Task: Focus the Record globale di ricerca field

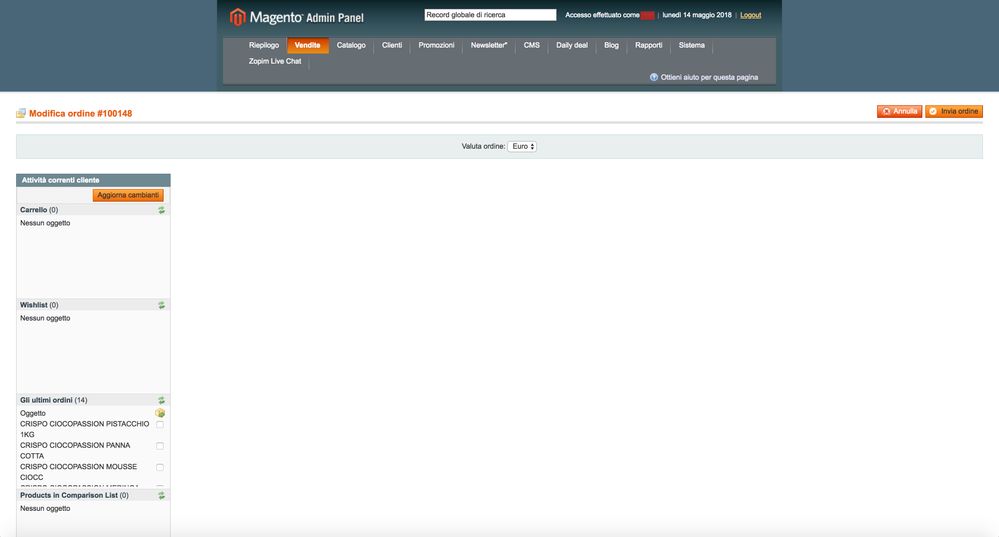Action: click(x=490, y=15)
